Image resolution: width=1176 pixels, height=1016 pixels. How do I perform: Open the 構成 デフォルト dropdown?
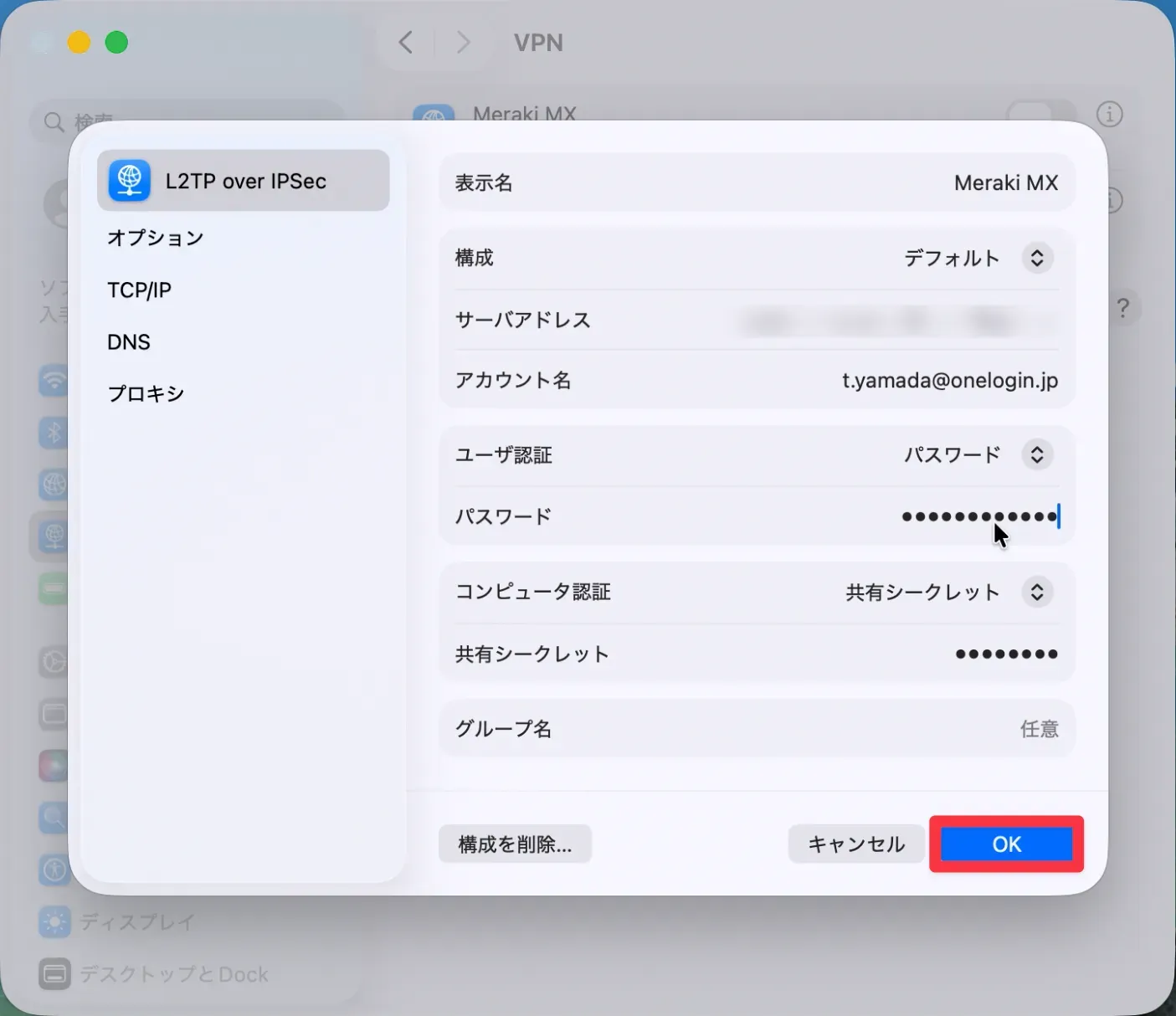(1036, 258)
